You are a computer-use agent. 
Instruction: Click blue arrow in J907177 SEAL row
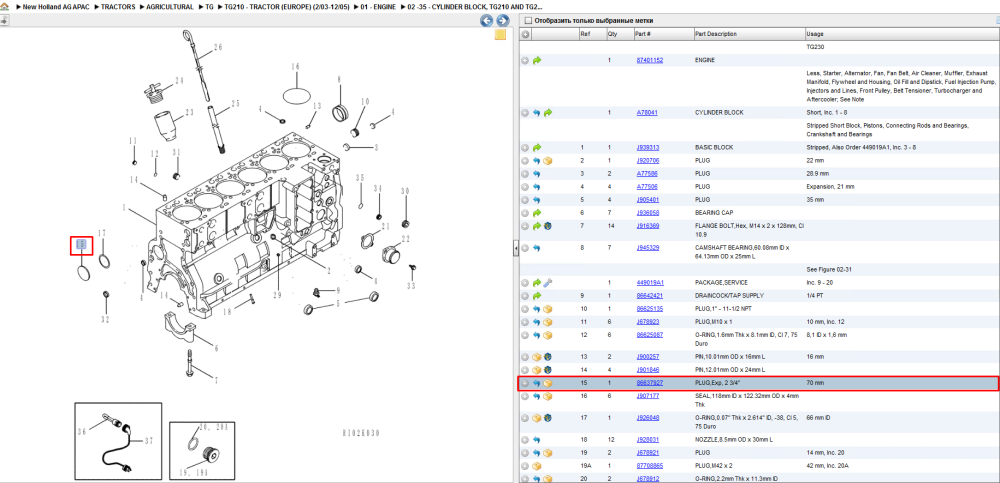click(x=537, y=396)
